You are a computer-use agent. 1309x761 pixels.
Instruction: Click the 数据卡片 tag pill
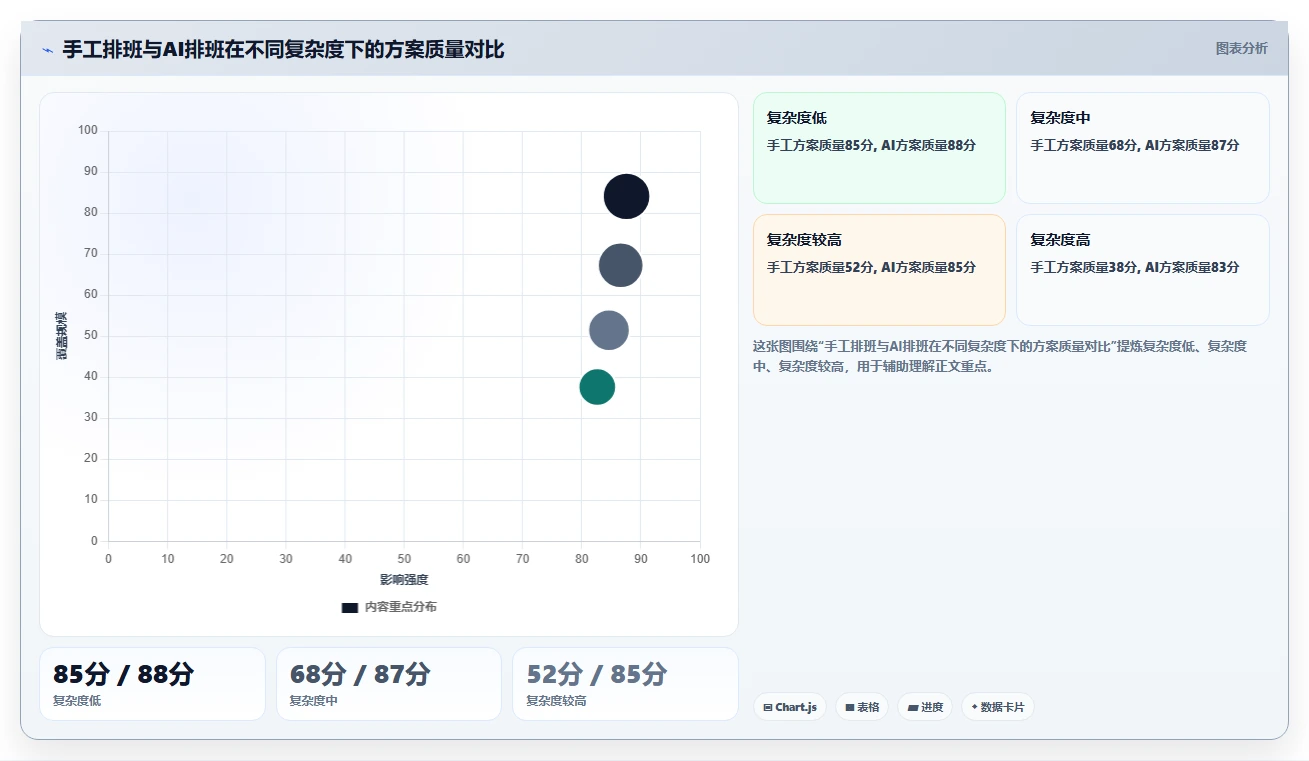click(x=998, y=707)
